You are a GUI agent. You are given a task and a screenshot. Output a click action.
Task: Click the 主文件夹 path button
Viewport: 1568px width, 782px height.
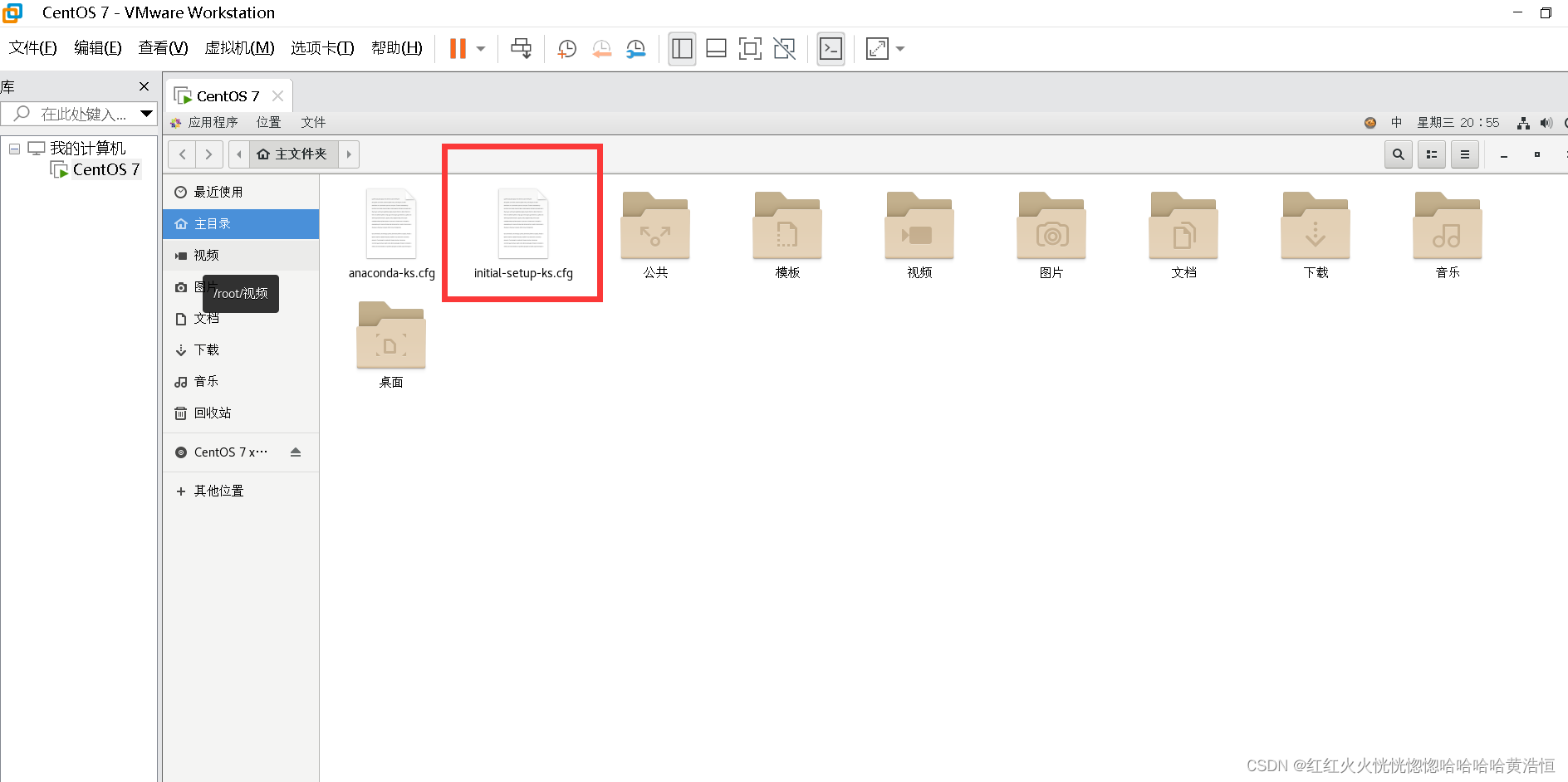[x=294, y=154]
